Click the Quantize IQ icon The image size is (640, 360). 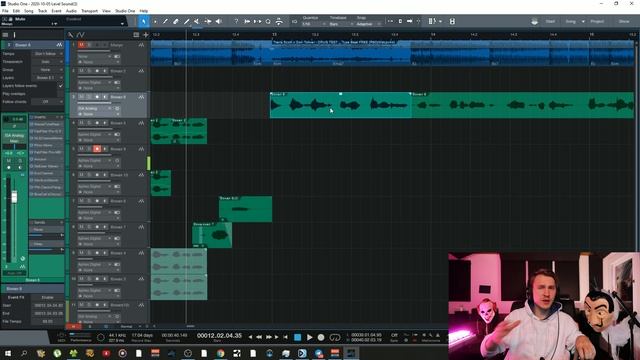(x=295, y=21)
